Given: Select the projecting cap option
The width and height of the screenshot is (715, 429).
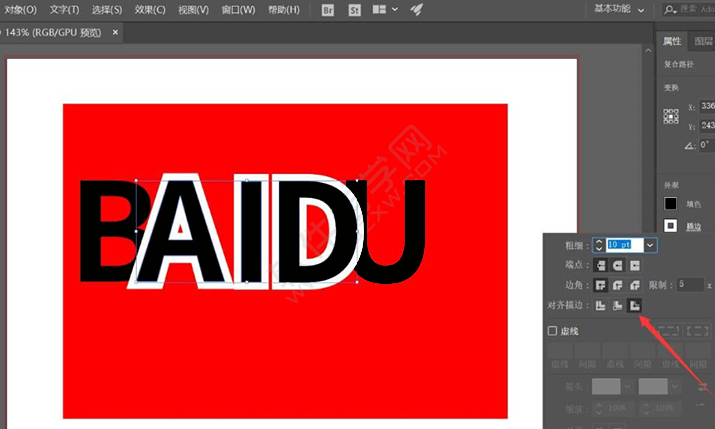Looking at the screenshot, I should pos(634,265).
